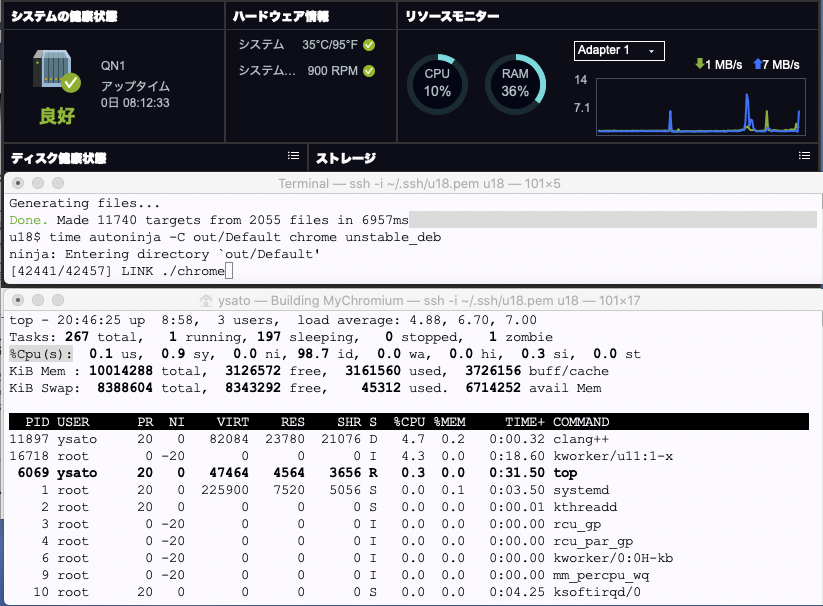Select the RAM 36% usage gauge
The height and width of the screenshot is (606, 823).
pyautogui.click(x=515, y=83)
